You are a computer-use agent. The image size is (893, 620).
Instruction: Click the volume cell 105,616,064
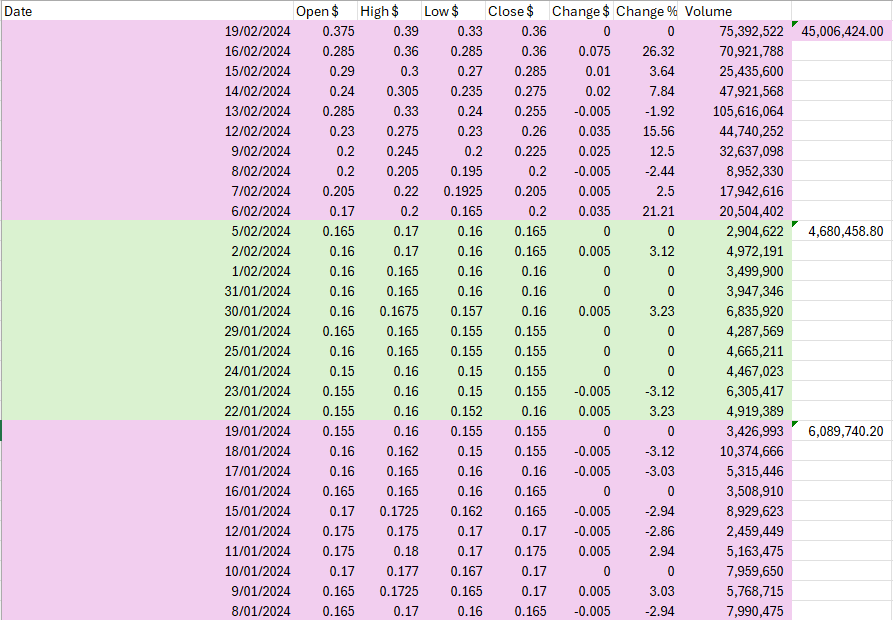pos(735,111)
